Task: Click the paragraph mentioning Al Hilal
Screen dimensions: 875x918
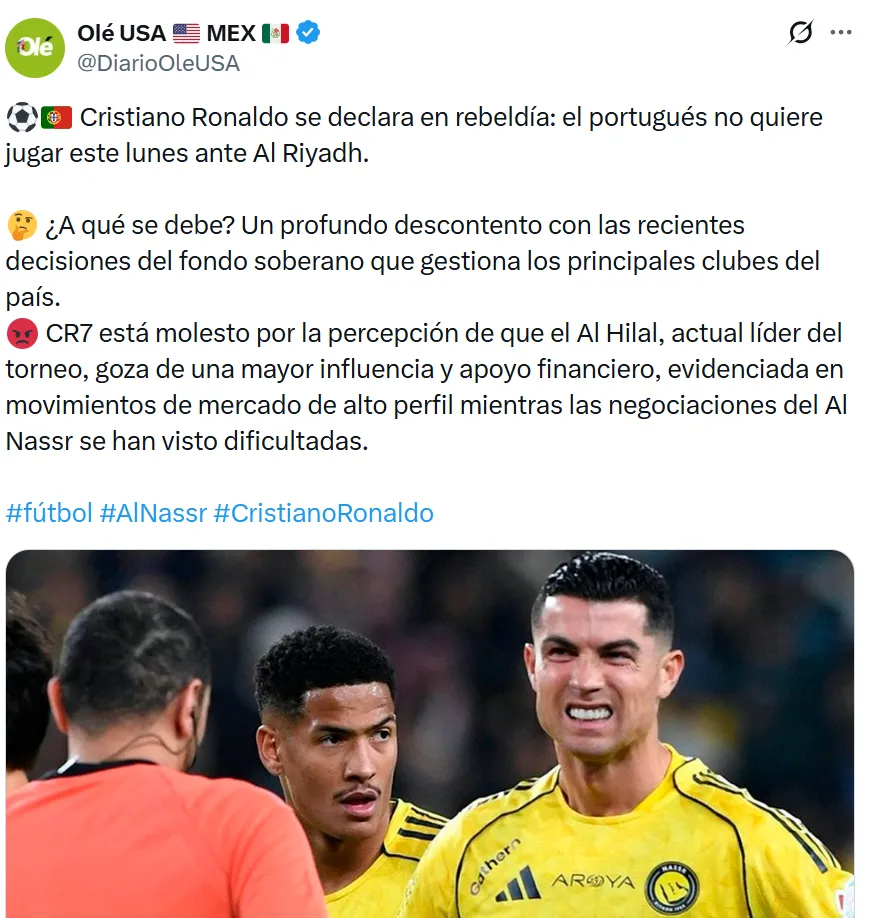Action: (426, 387)
